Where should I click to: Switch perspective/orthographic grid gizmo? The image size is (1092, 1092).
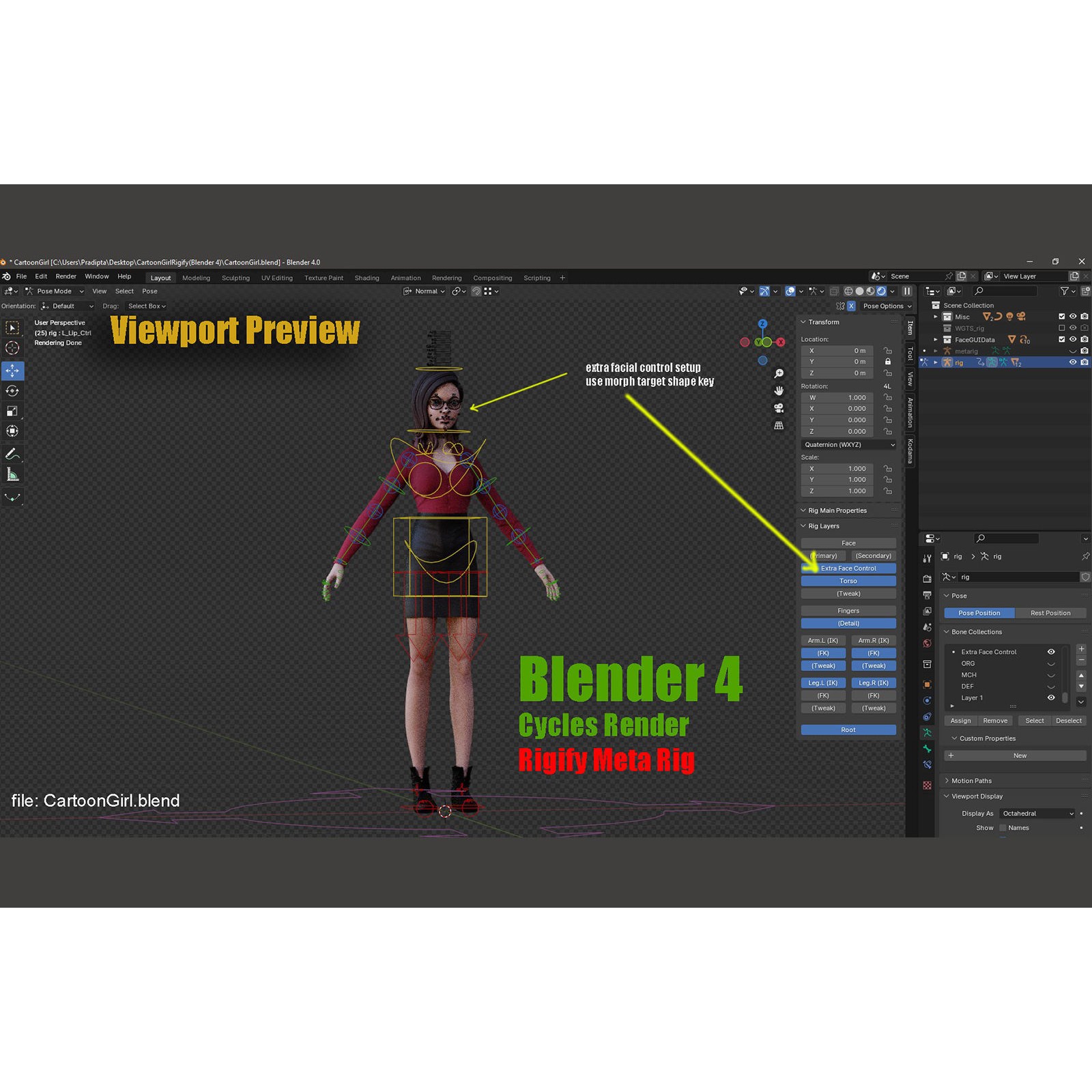(x=779, y=425)
